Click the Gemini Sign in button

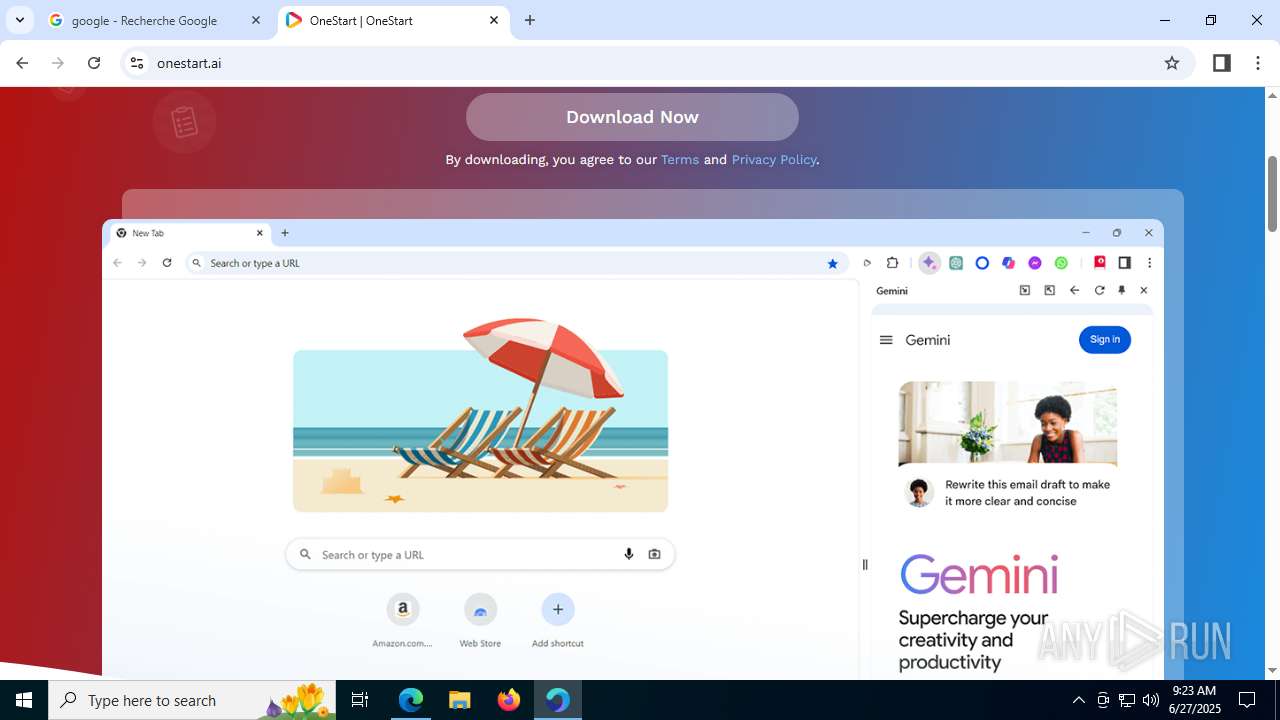tap(1105, 339)
